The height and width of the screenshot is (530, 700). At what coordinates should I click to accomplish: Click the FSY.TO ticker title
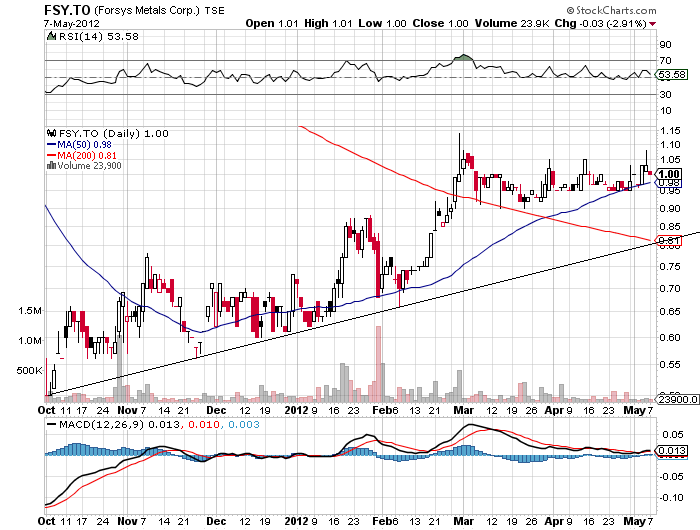point(67,10)
